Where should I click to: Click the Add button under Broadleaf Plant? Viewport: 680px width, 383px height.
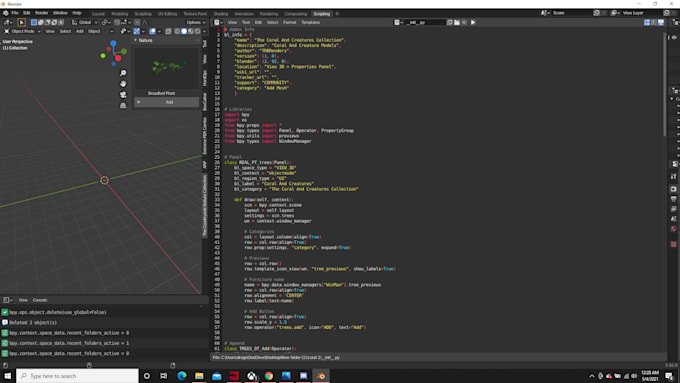click(167, 102)
